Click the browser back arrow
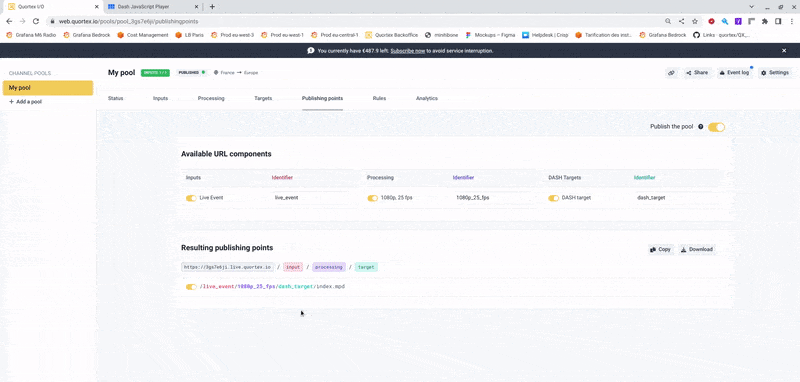The width and height of the screenshot is (800, 382). pyautogui.click(x=9, y=21)
